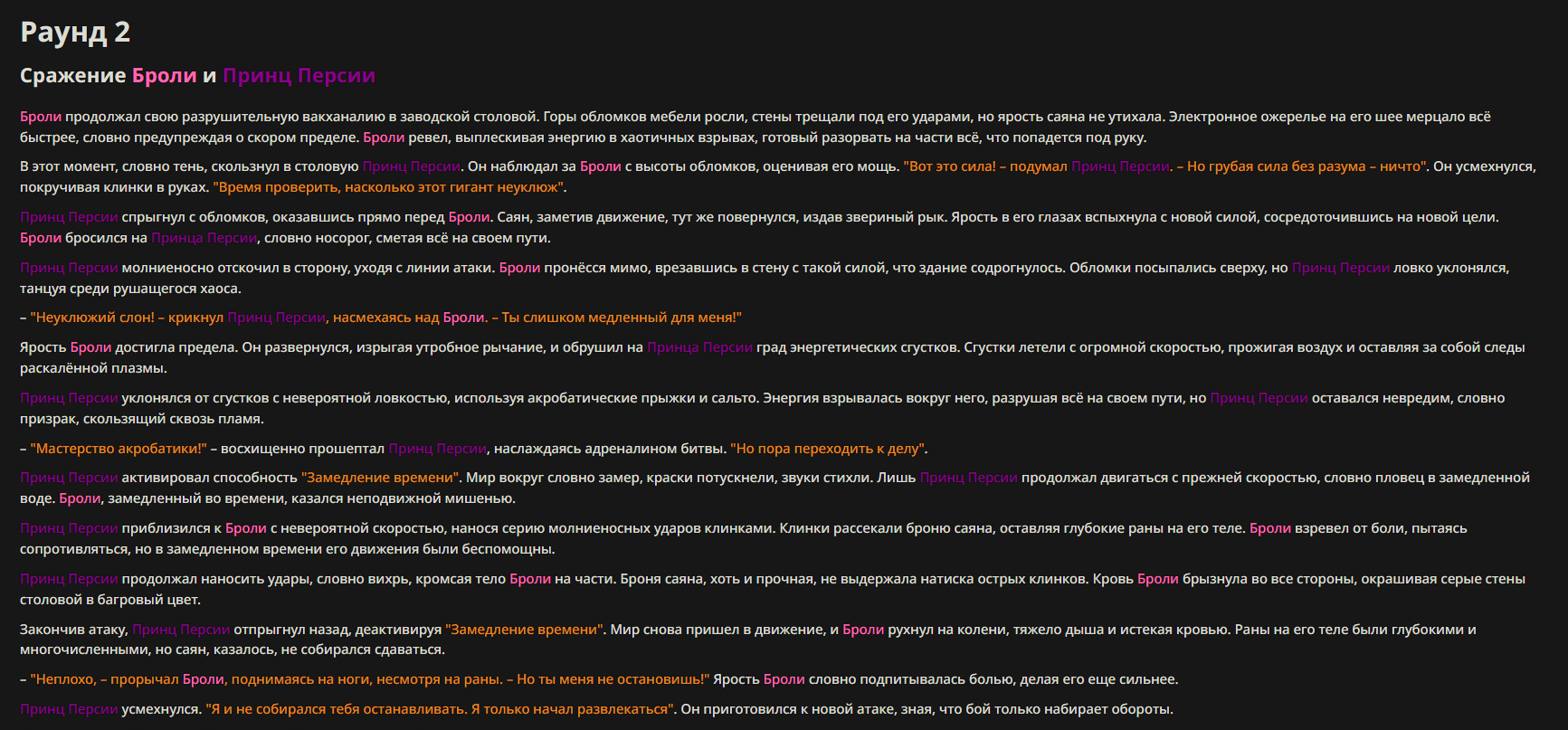Click "Принц Персии" before "продолжал наносить удары"
This screenshot has width=1568, height=730.
69,579
